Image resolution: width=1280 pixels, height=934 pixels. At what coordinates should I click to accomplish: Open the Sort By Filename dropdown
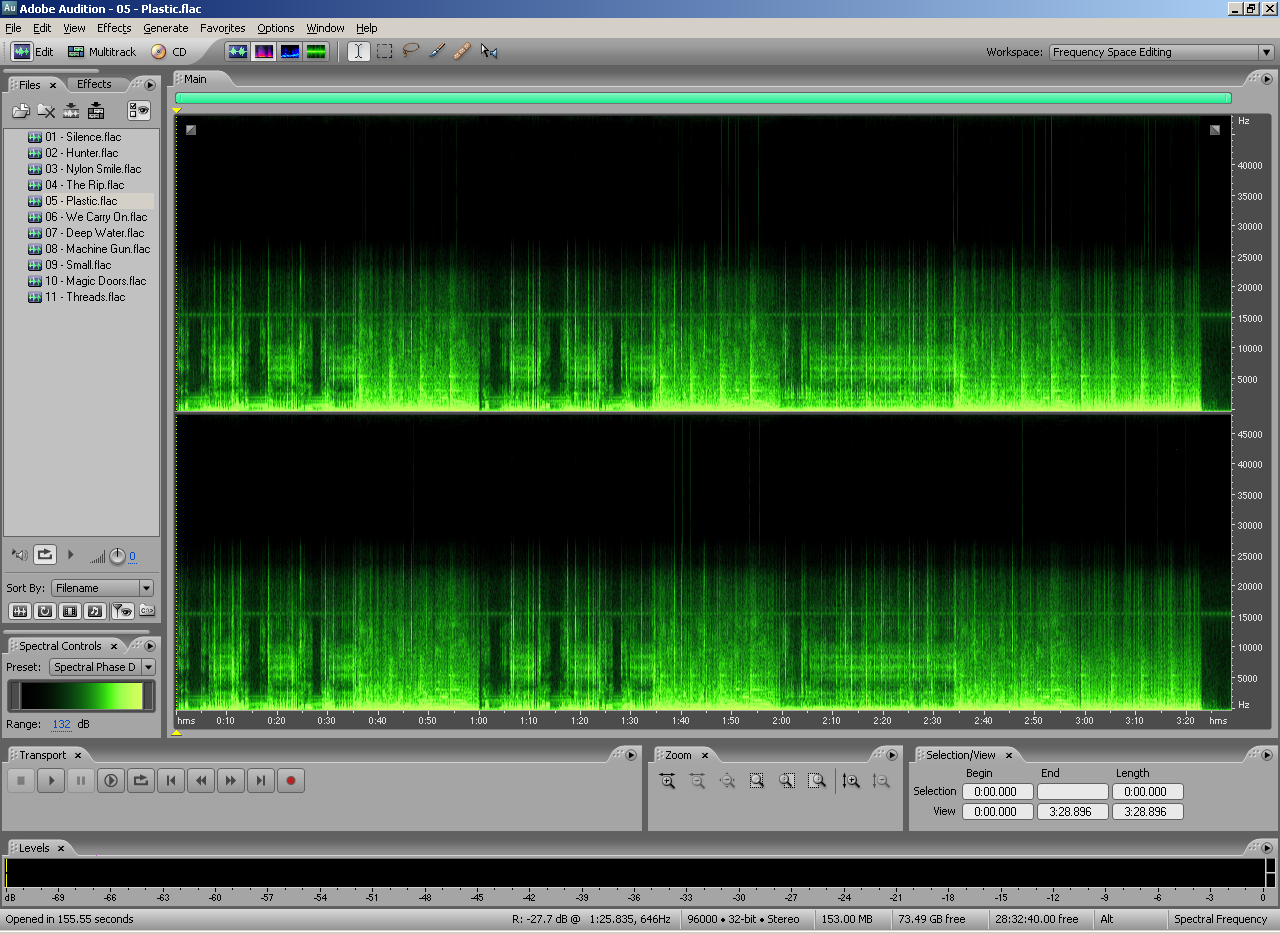point(103,588)
